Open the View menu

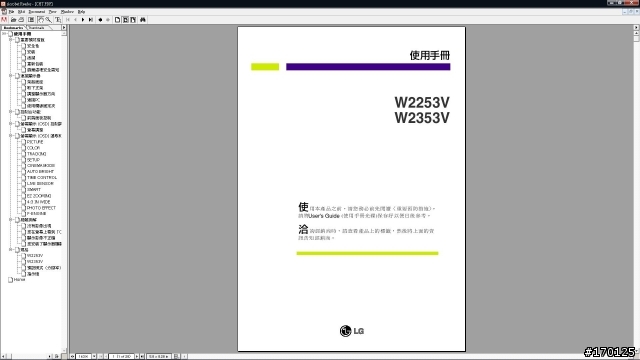pyautogui.click(x=53, y=12)
